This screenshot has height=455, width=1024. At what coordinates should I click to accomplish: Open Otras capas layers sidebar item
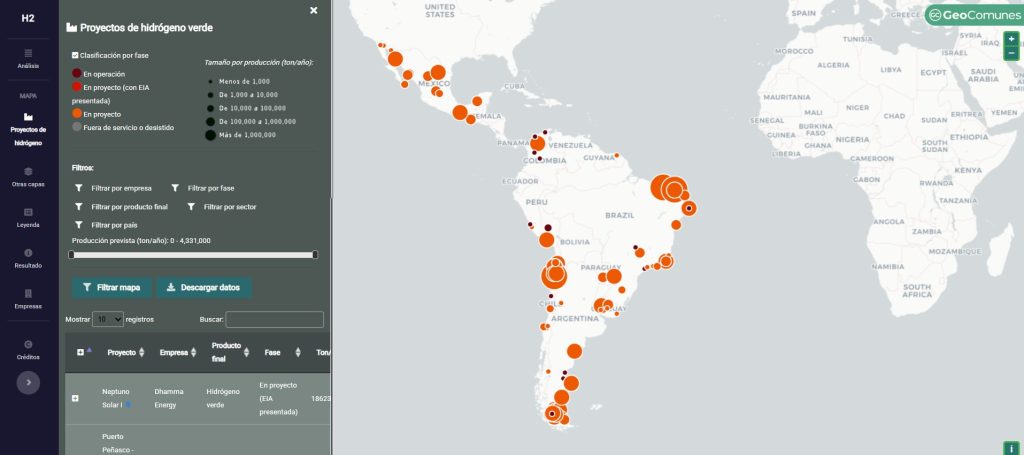[x=28, y=177]
